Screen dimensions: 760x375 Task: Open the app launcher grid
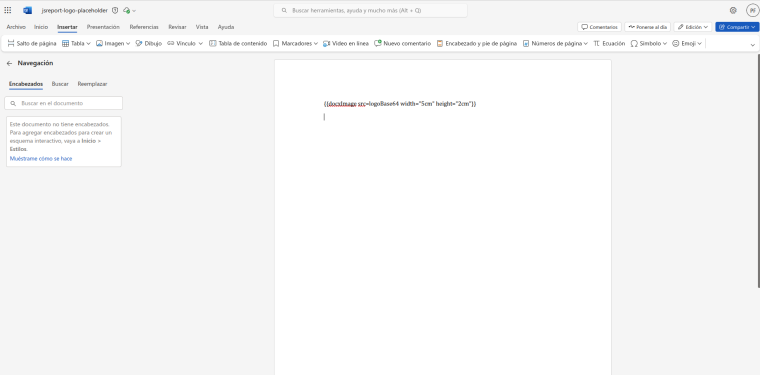8,10
